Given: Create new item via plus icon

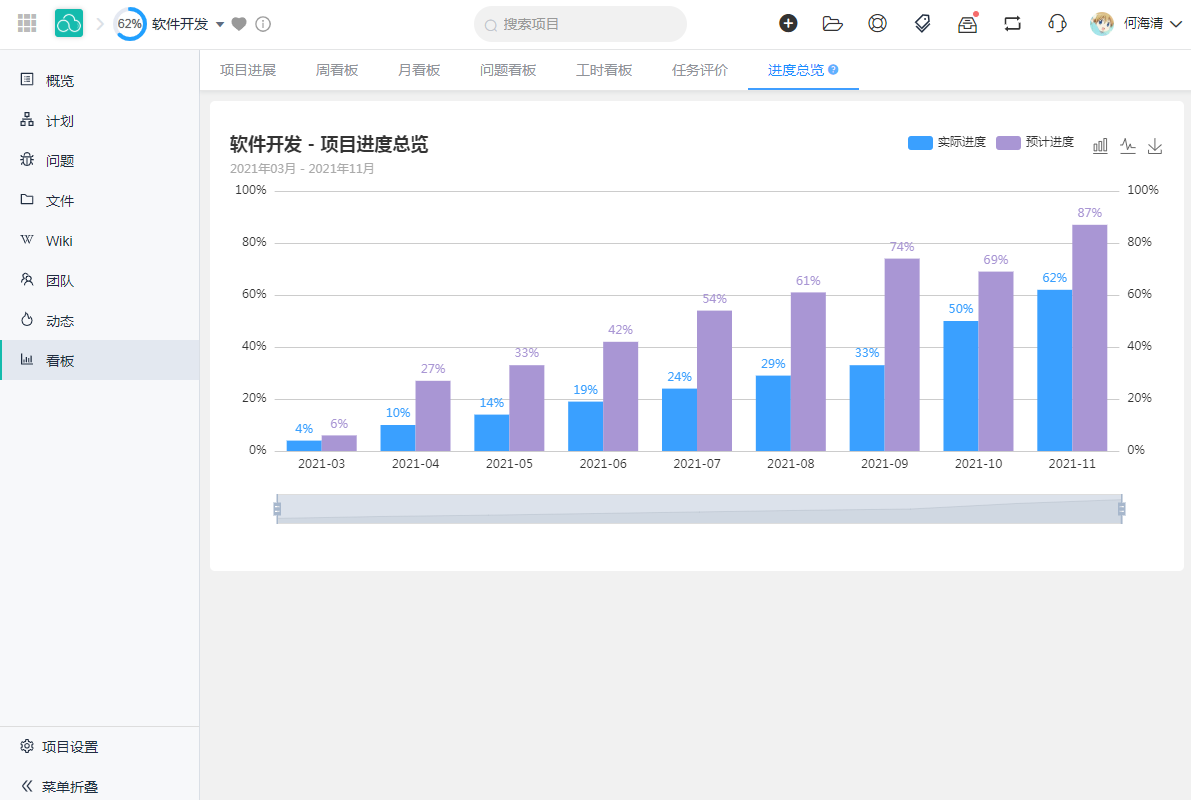Looking at the screenshot, I should 789,22.
